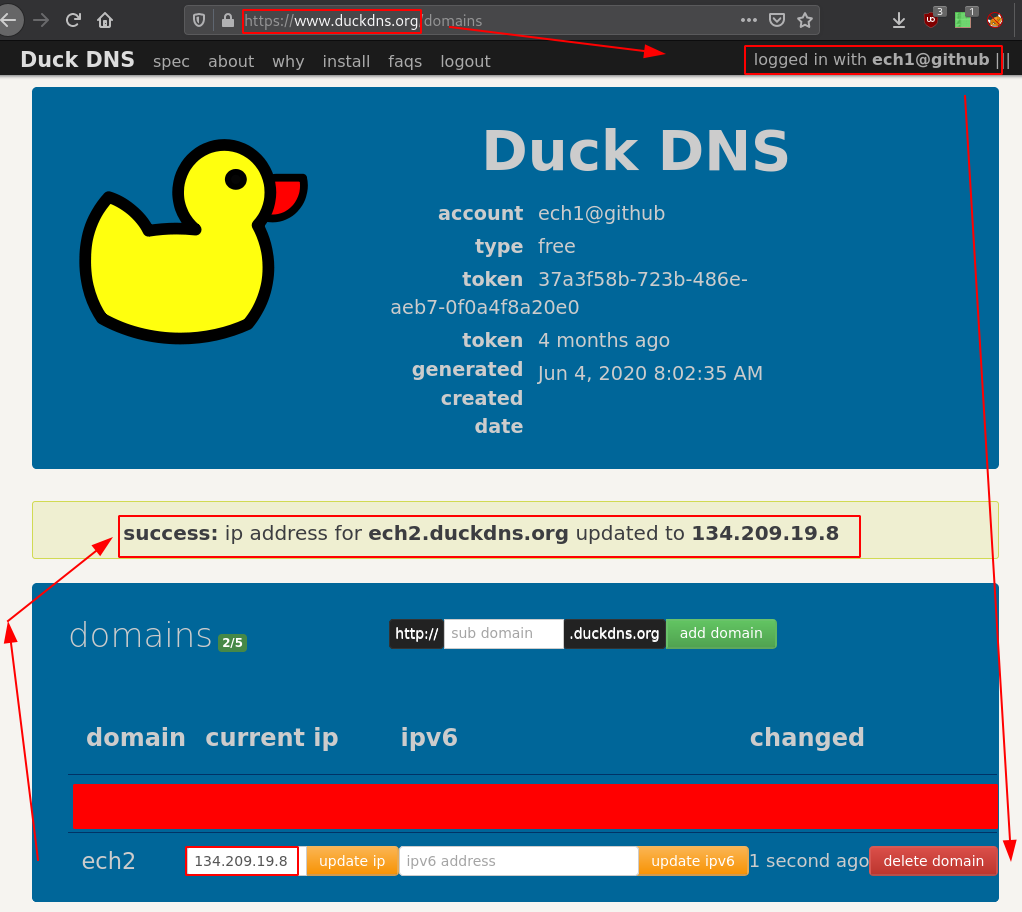Click the date 'Jun 4, 2020 8:02:35 AM'
Screen dimensions: 1022x912
click(x=650, y=373)
